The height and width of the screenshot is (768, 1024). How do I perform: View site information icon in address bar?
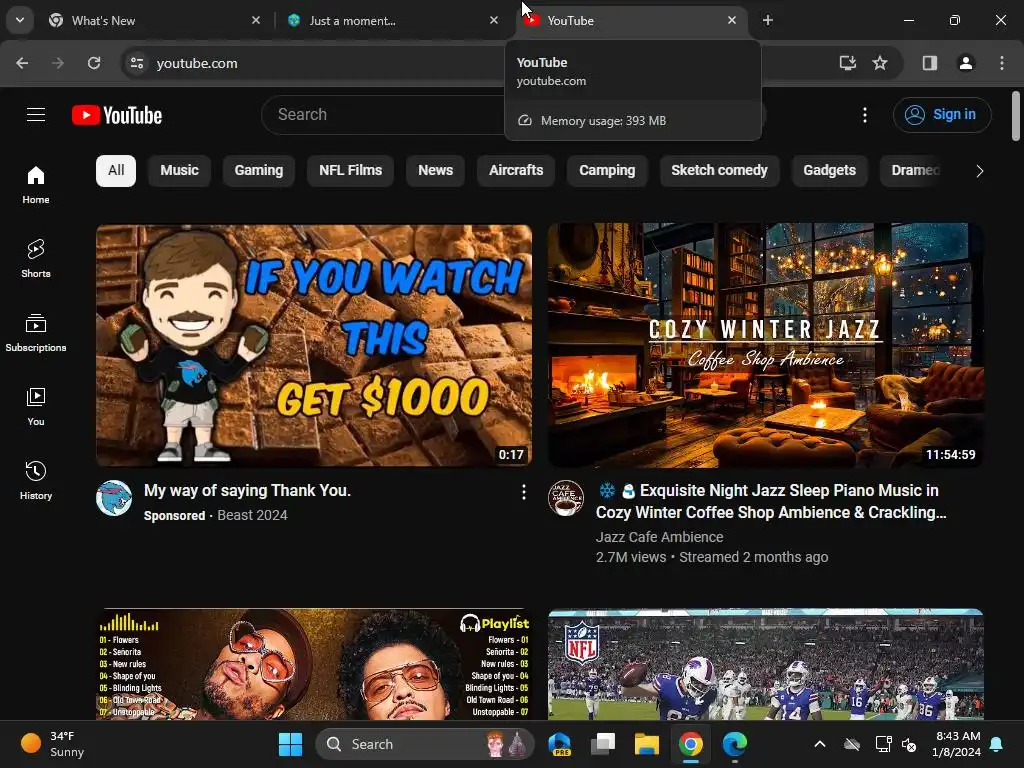click(136, 63)
